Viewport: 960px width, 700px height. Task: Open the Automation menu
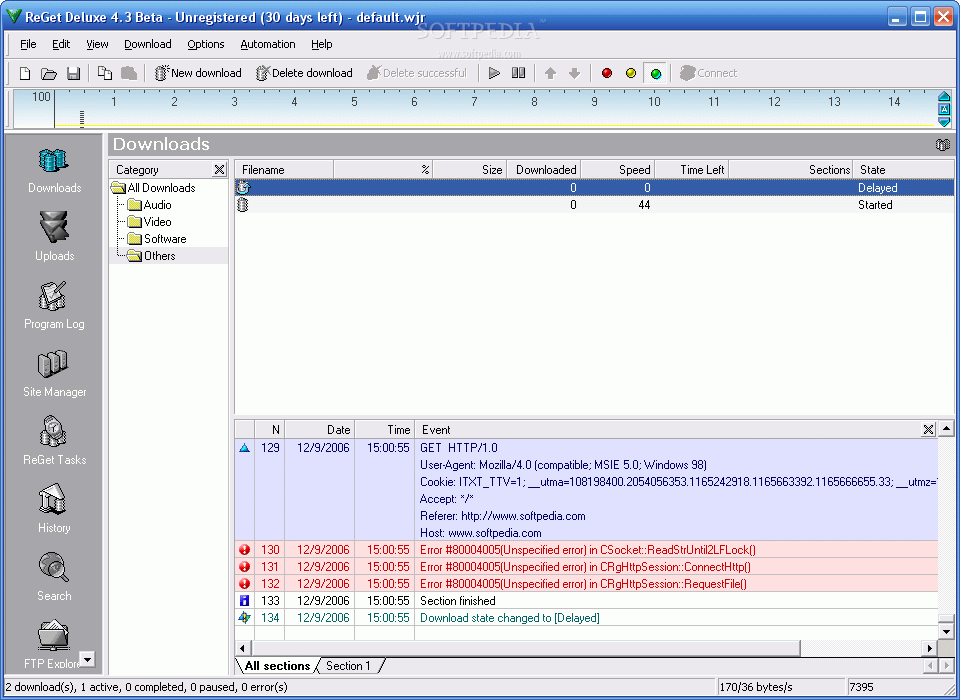coord(267,44)
